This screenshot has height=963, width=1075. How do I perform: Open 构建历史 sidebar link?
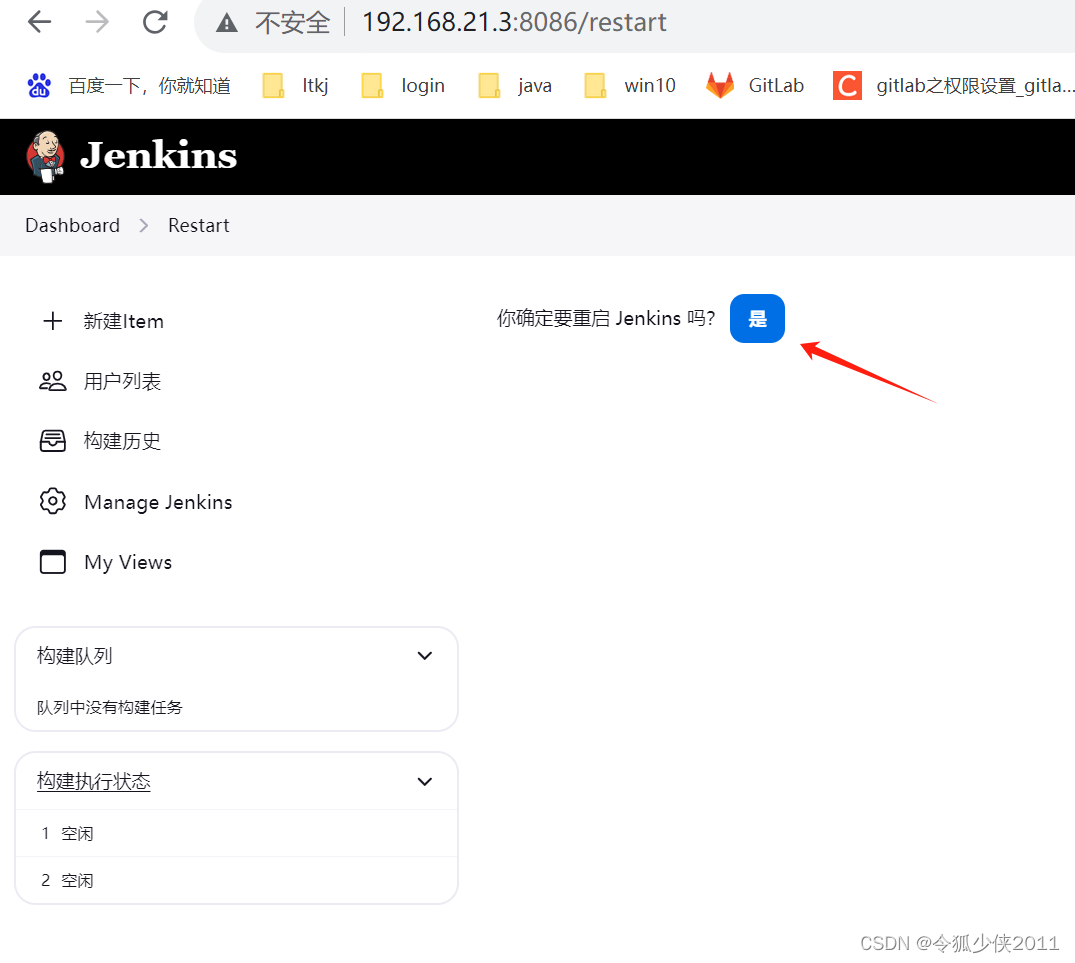(x=122, y=441)
